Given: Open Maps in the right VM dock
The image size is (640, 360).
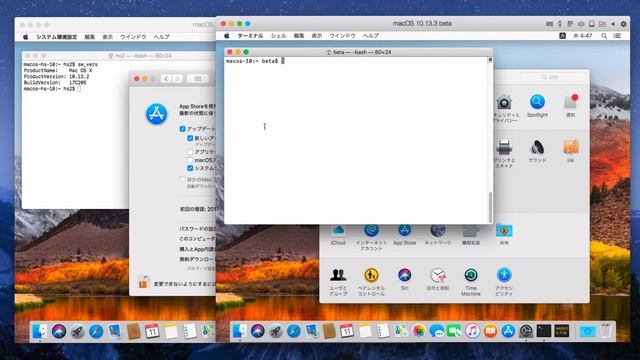Looking at the screenshot, I should [x=400, y=331].
